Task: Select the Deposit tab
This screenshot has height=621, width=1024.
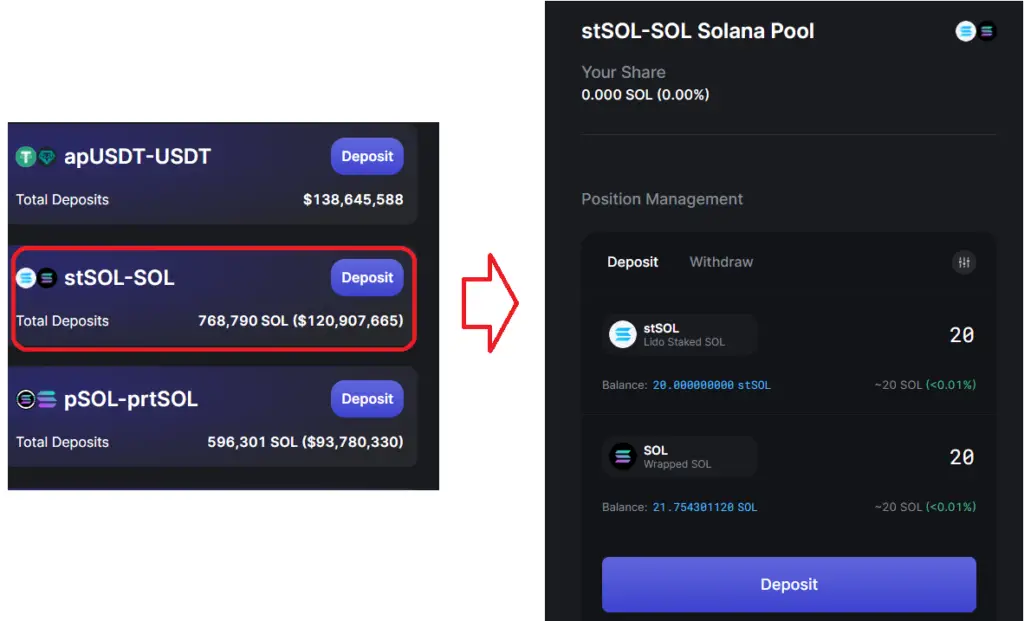Action: (x=632, y=262)
